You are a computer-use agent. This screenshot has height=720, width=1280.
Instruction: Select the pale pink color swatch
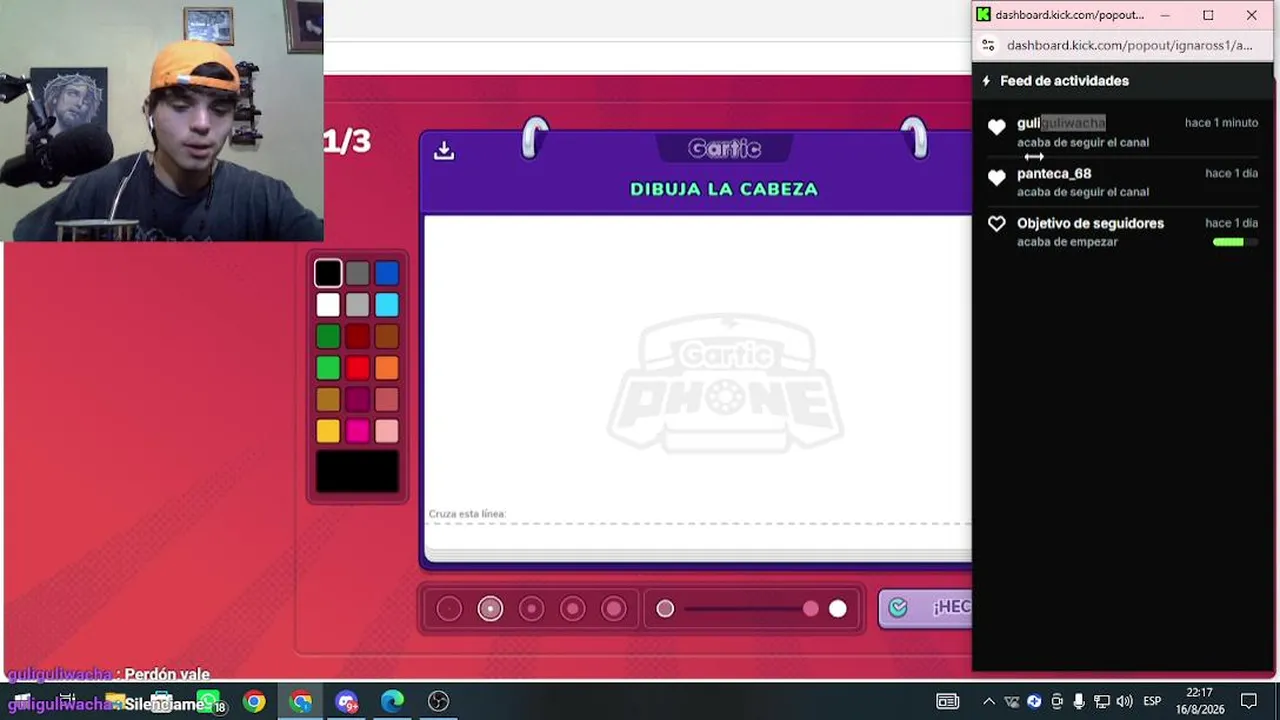click(x=386, y=431)
